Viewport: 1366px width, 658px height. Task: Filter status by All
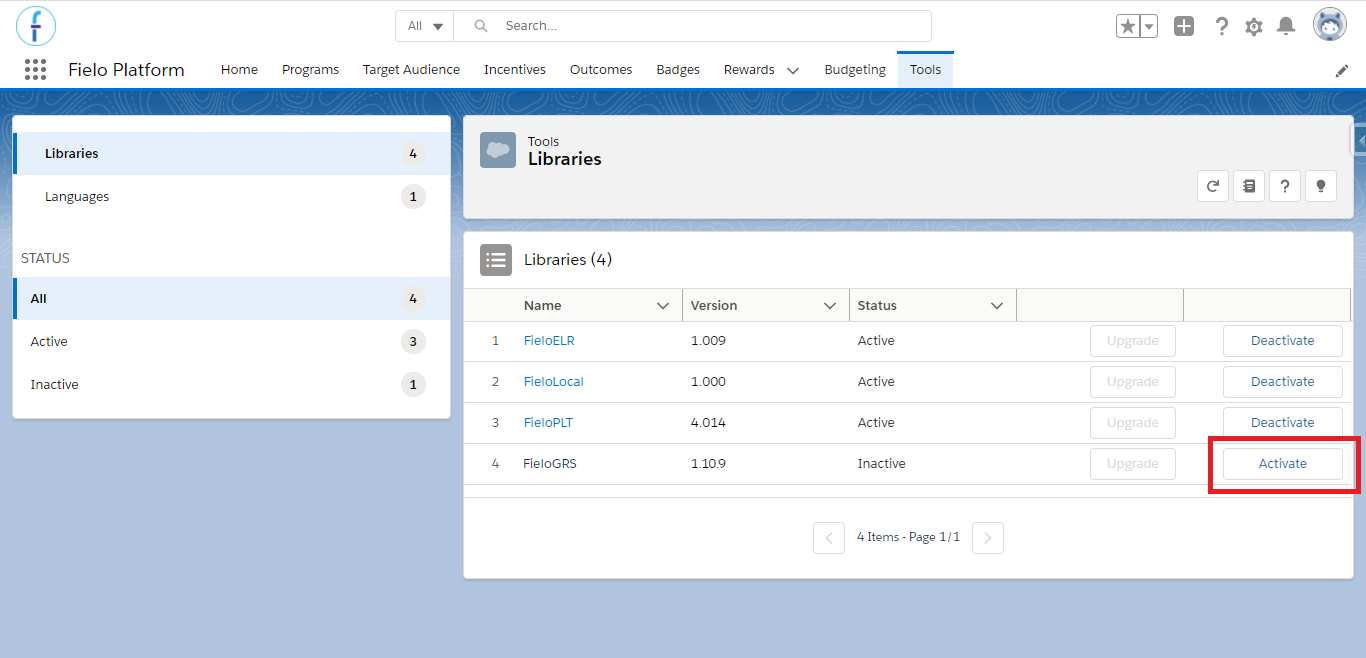(x=232, y=299)
